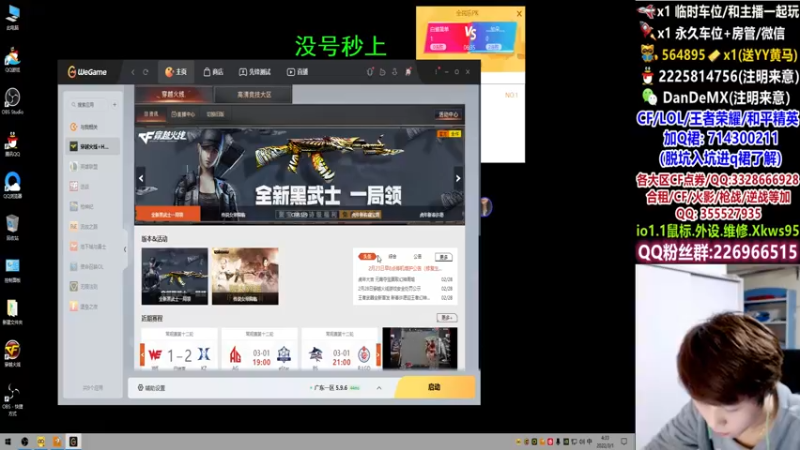
Task: Open the WeGame 商店 store tab
Action: click(x=213, y=72)
